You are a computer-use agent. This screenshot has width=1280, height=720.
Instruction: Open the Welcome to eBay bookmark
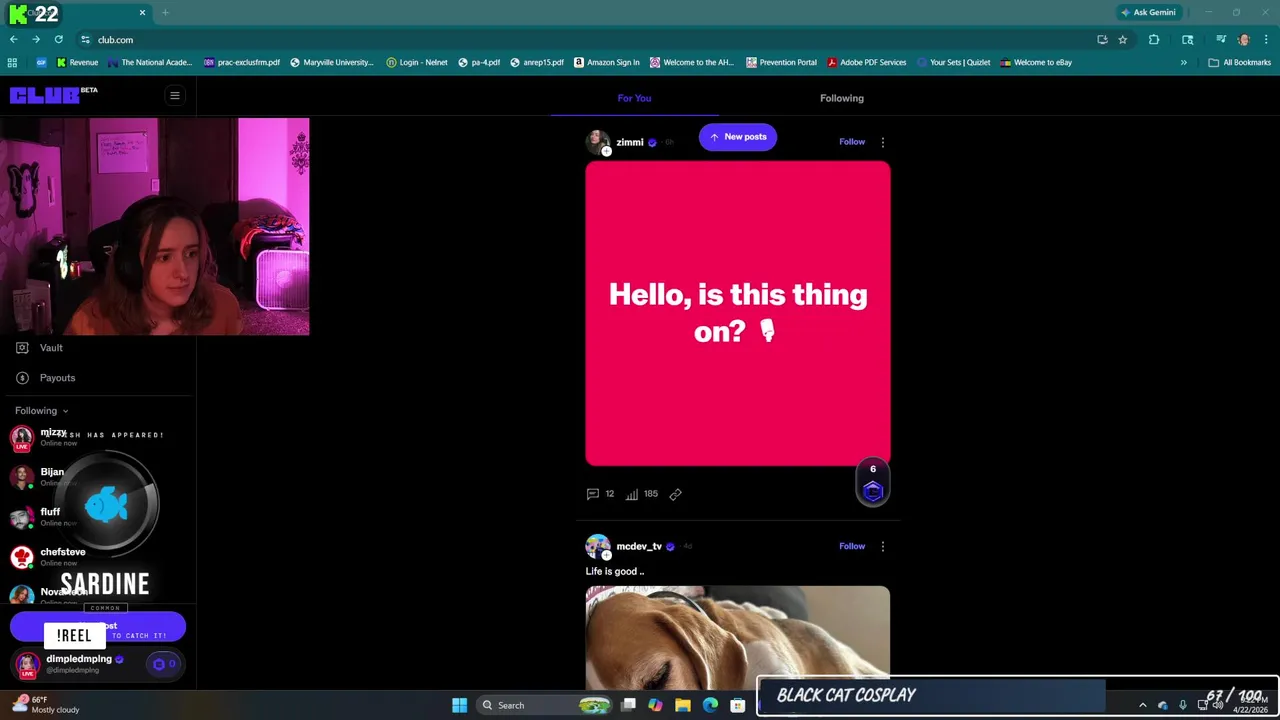[x=1035, y=62]
